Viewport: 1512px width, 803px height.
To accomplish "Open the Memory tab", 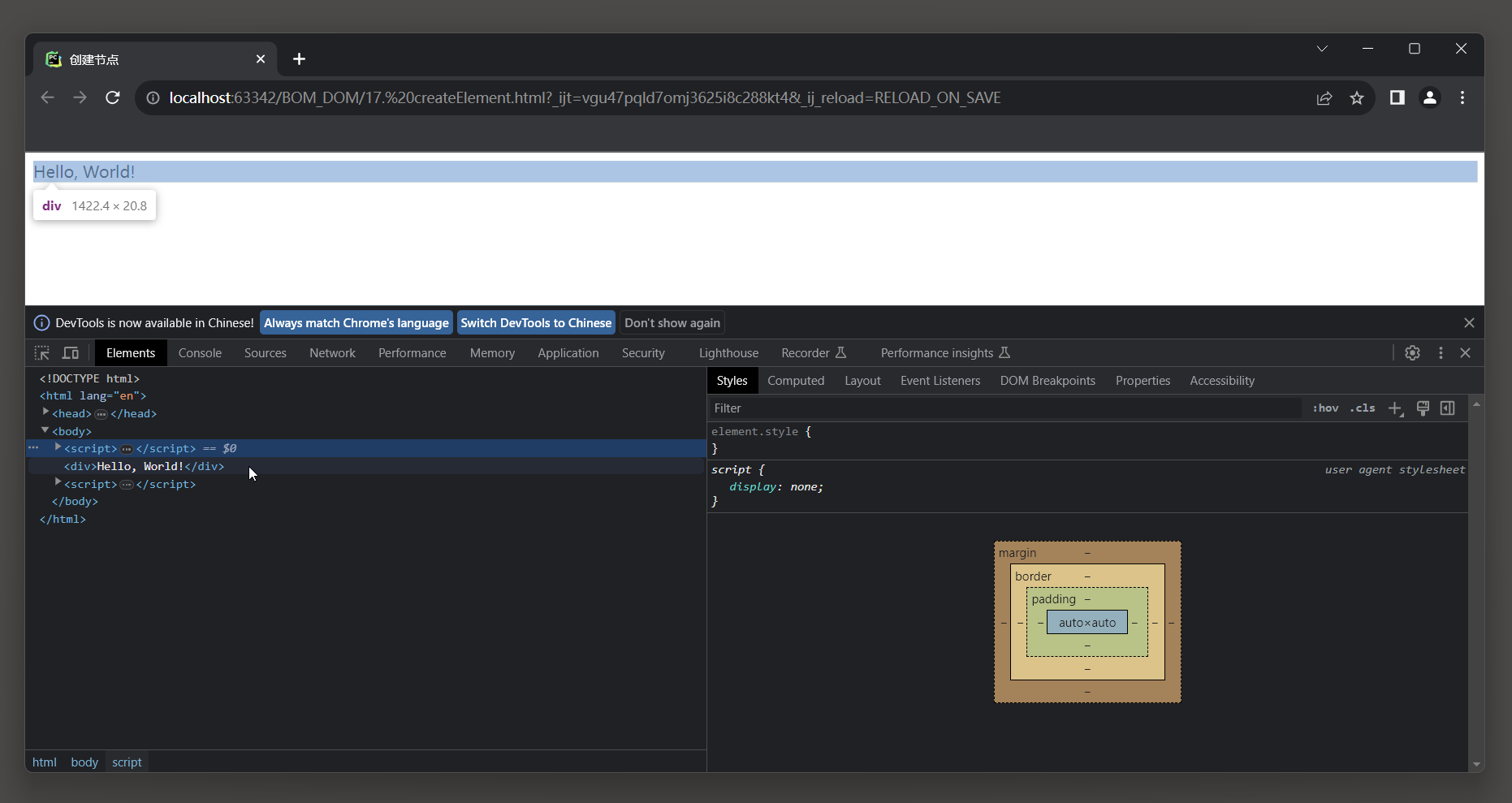I will tap(492, 353).
